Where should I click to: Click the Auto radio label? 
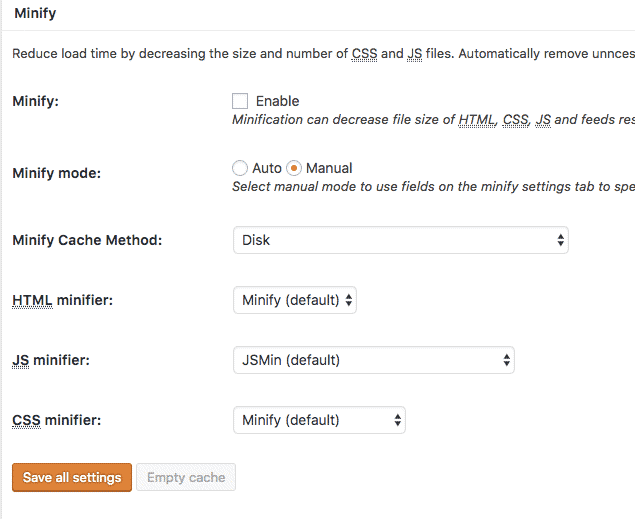click(267, 168)
